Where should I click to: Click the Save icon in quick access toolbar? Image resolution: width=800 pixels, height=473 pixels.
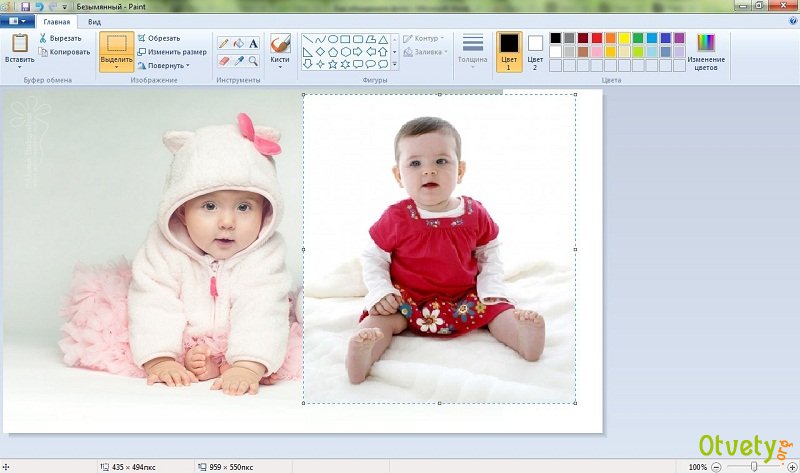25,6
